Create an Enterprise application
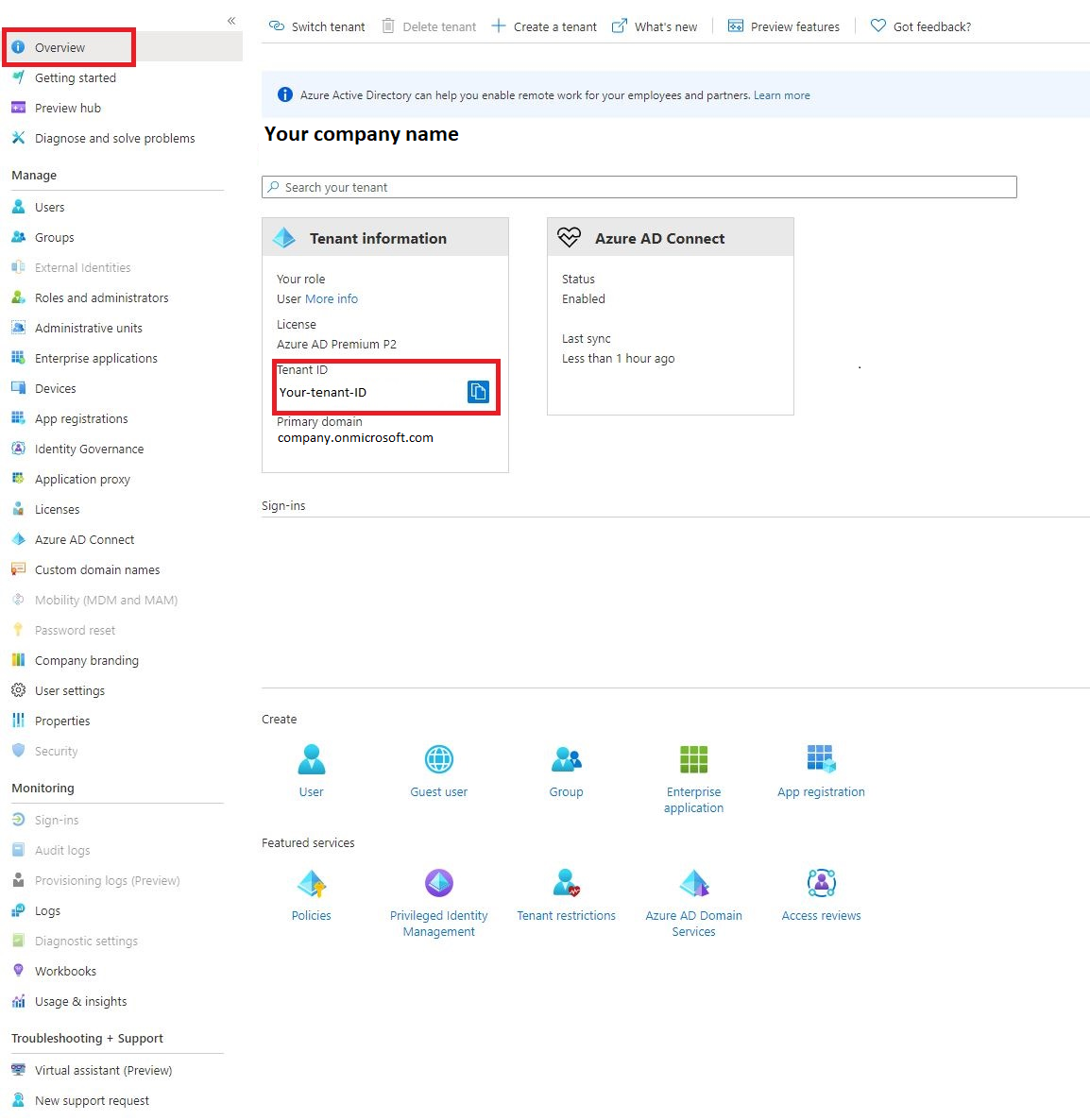Image resolution: width=1090 pixels, height=1120 pixels. tap(693, 778)
